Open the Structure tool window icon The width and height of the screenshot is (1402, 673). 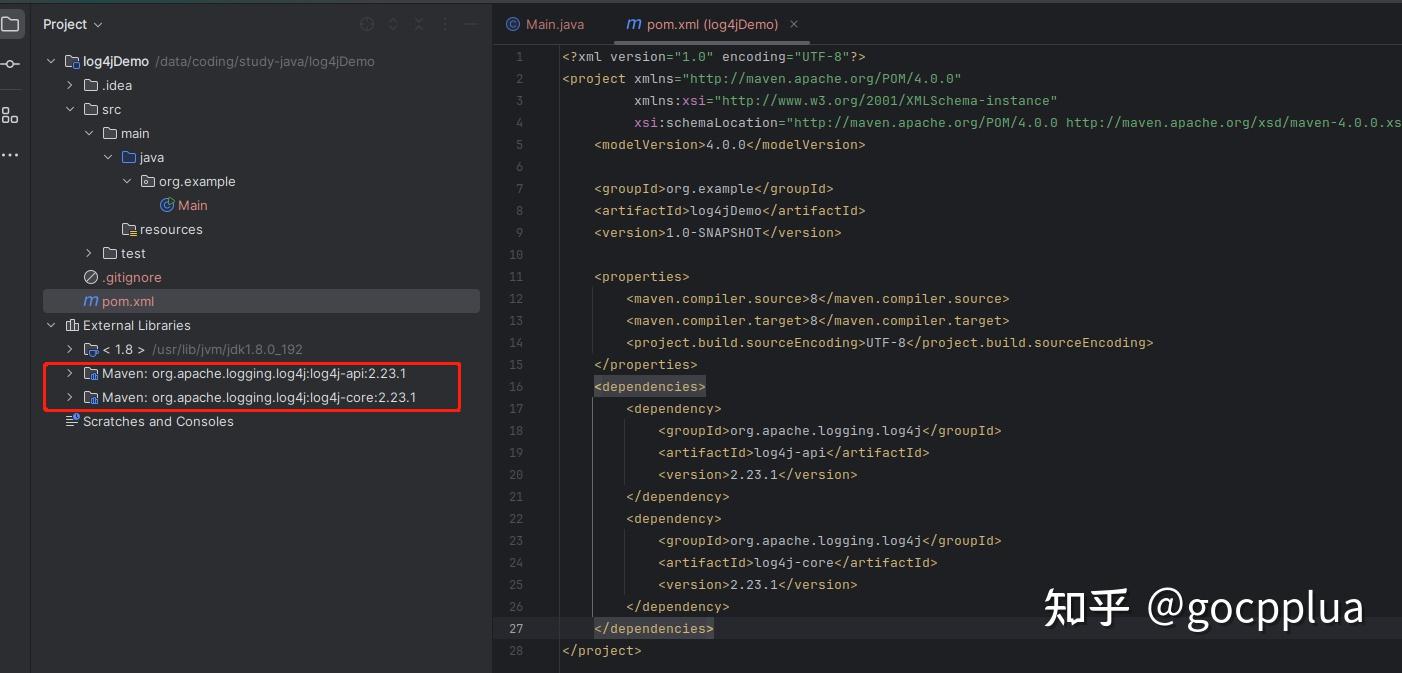click(10, 114)
